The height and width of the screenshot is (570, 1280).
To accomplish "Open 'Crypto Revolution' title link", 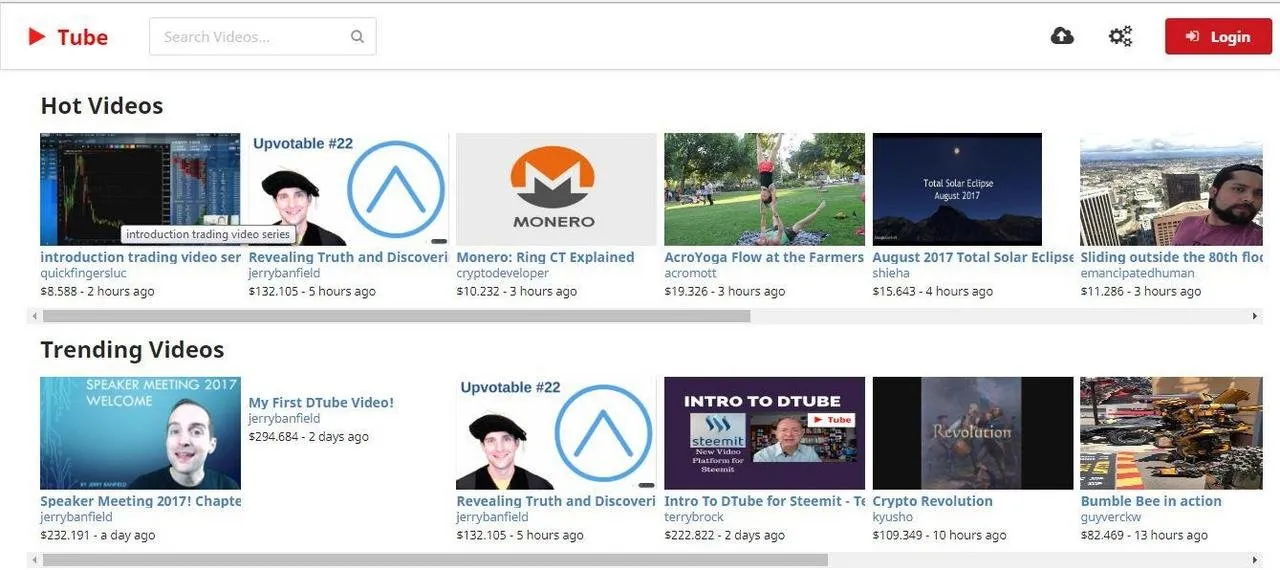I will point(933,501).
